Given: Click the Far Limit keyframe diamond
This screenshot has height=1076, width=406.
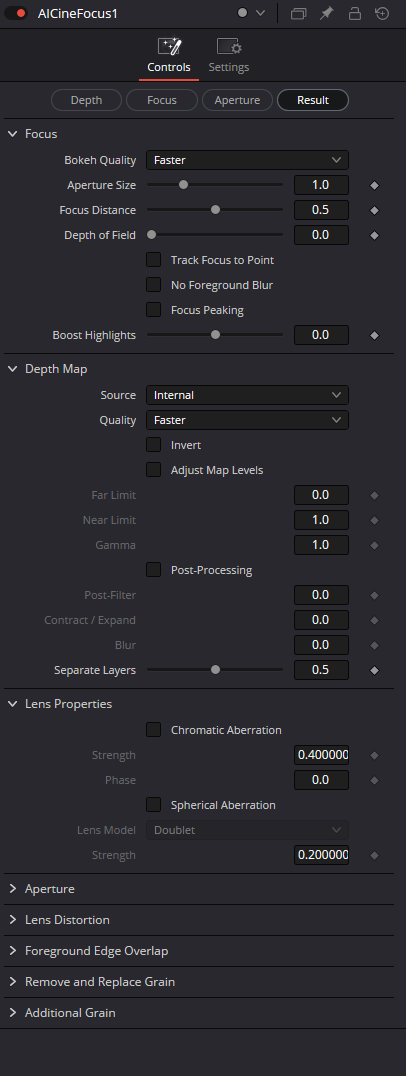Looking at the screenshot, I should coord(374,495).
